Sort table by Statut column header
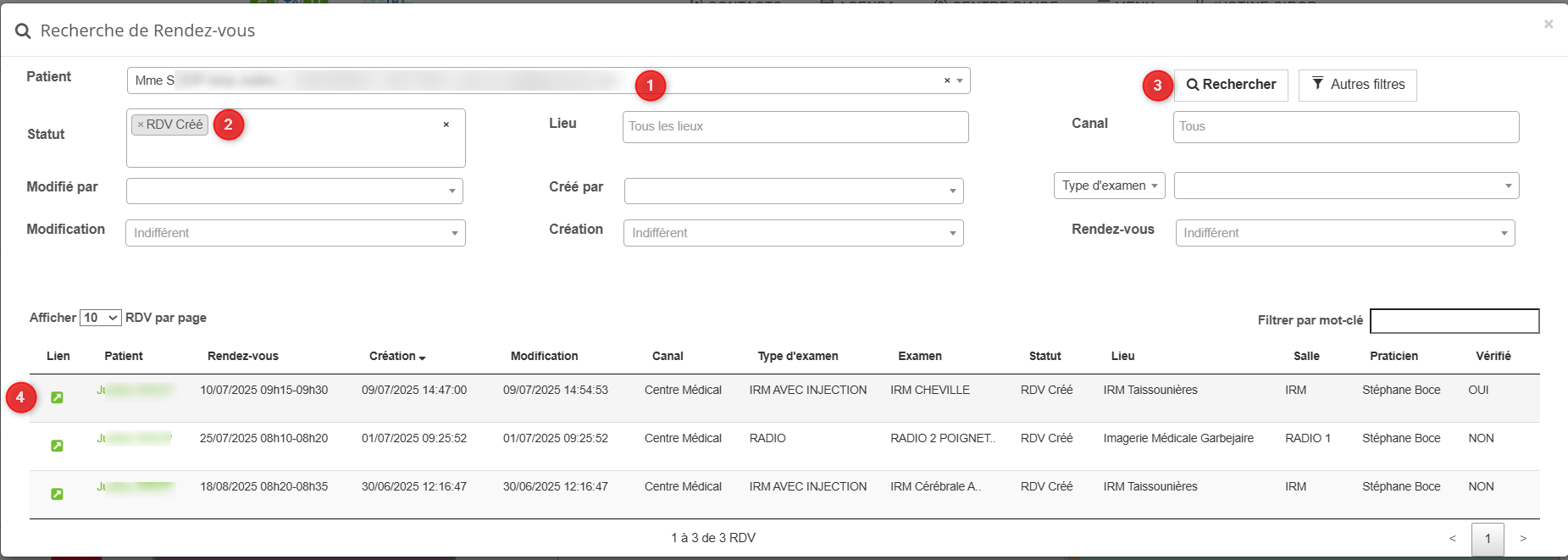The width and height of the screenshot is (1568, 560). coord(1044,357)
